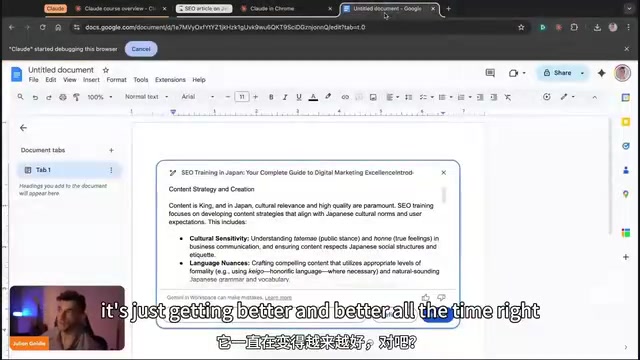Close the document tabs sidebar with back arrow
This screenshot has width=640, height=360.
23,128
